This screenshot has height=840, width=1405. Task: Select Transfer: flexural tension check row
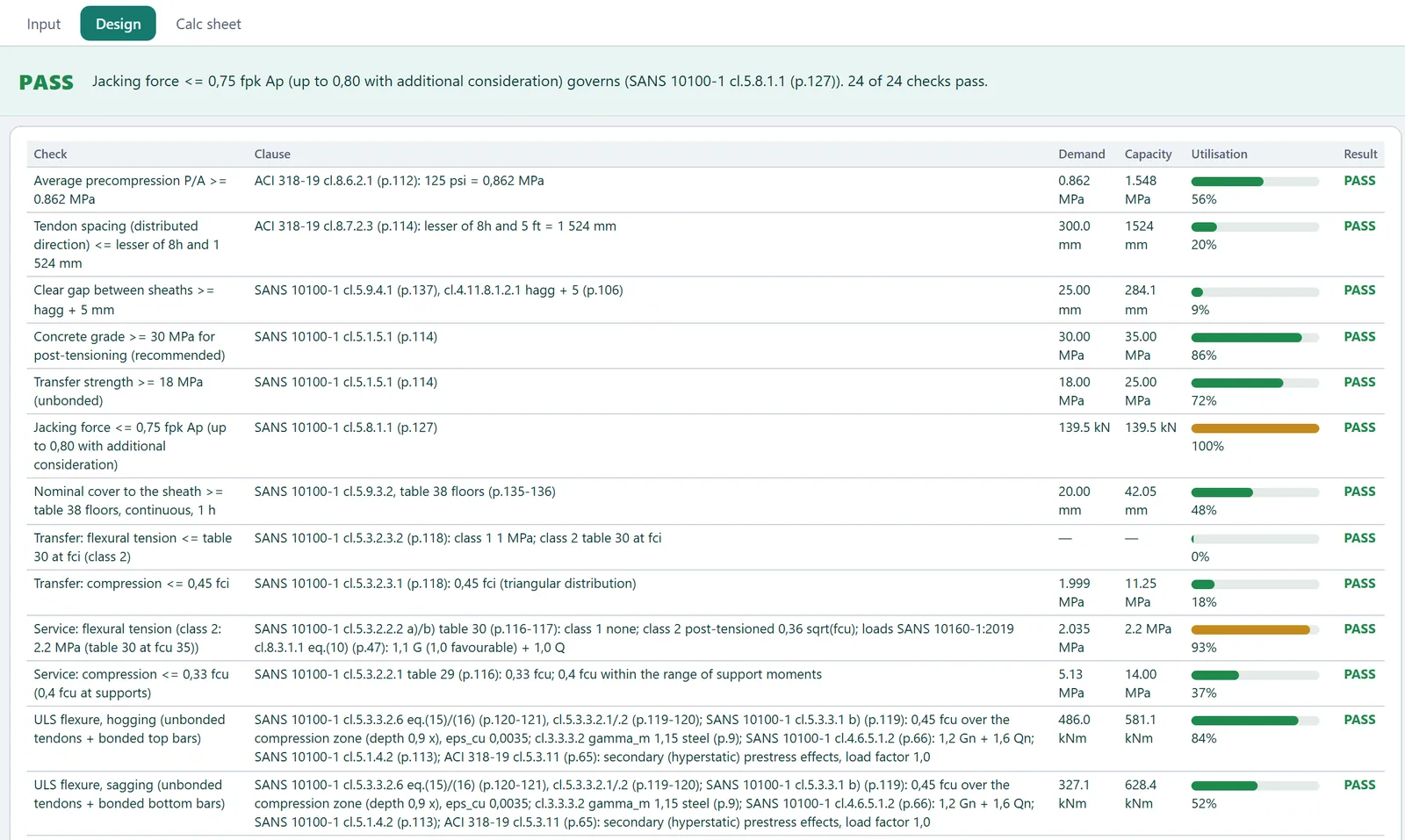133,547
